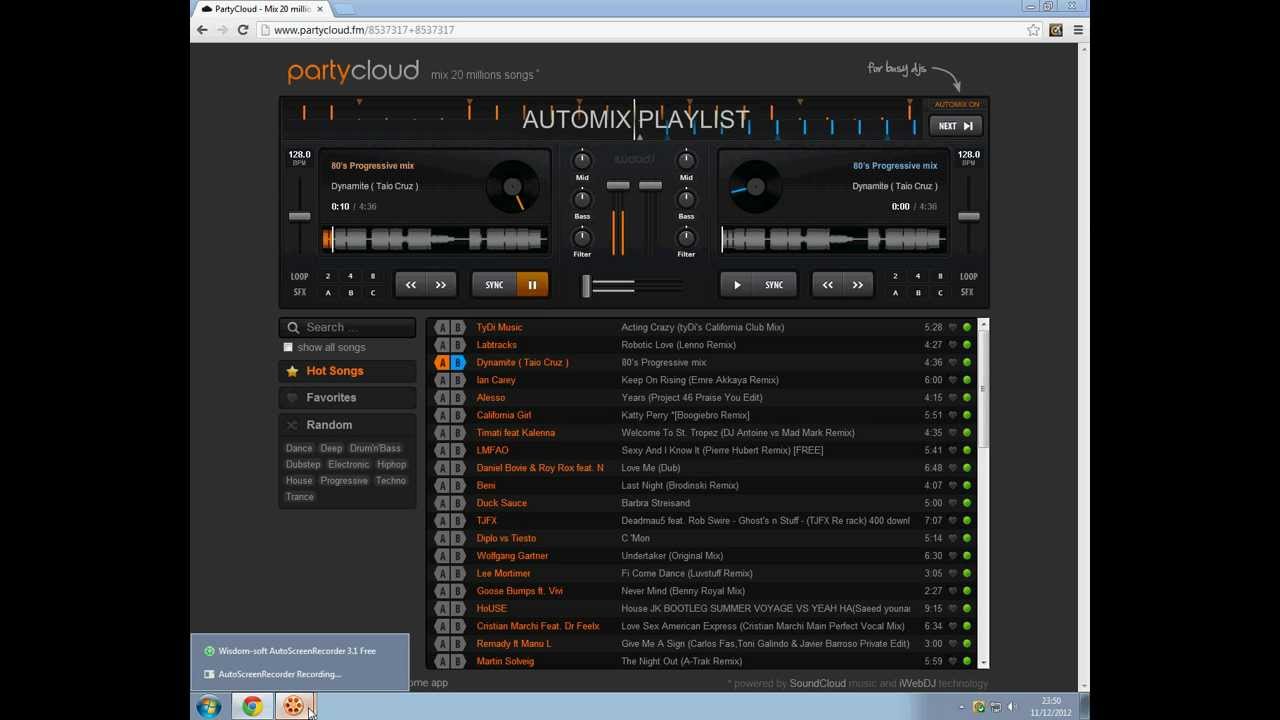Click the left channel volume fader
The image size is (1280, 720).
[x=618, y=186]
